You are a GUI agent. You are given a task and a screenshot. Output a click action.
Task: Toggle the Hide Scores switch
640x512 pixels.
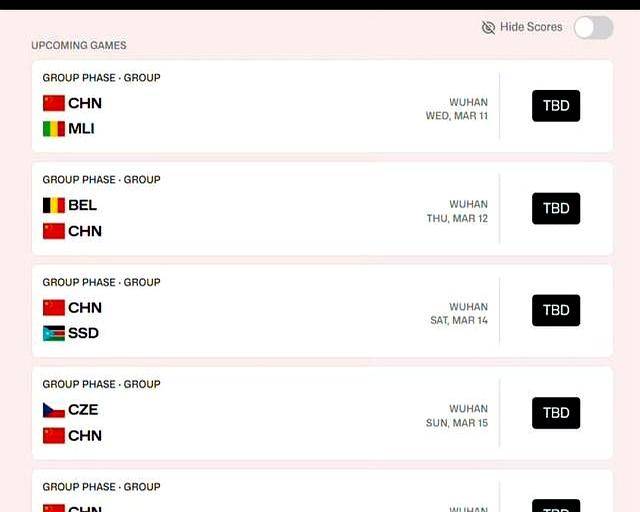[593, 28]
